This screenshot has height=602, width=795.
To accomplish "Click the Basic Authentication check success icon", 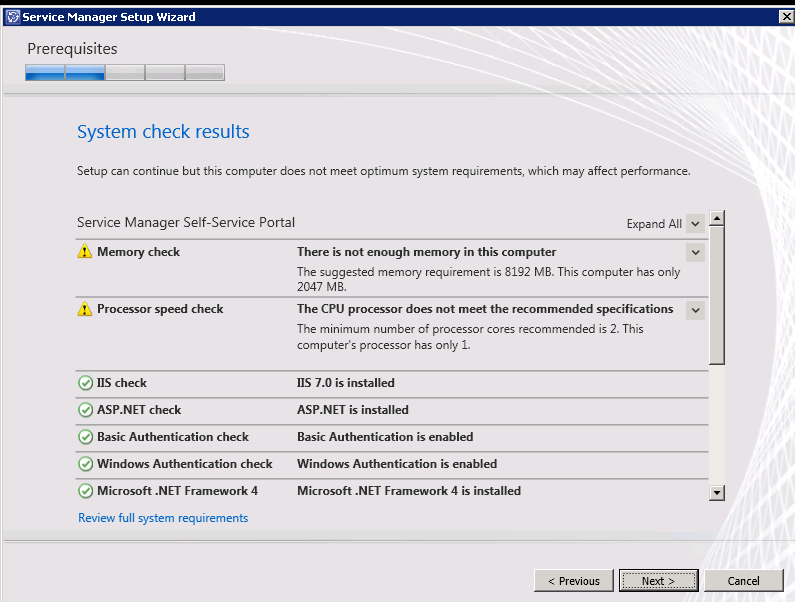I will coord(85,437).
